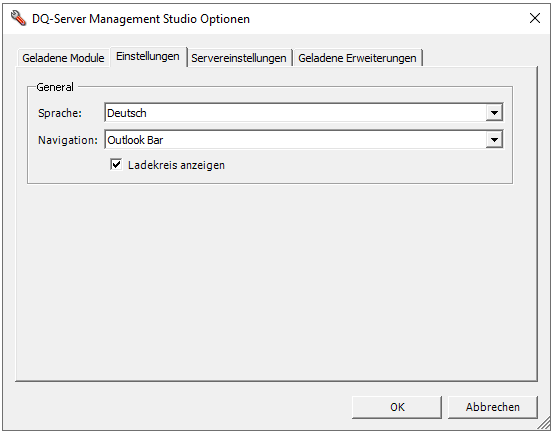The image size is (555, 435).
Task: Uncheck the Ladekreis anzeigen checkbox
Action: click(116, 165)
